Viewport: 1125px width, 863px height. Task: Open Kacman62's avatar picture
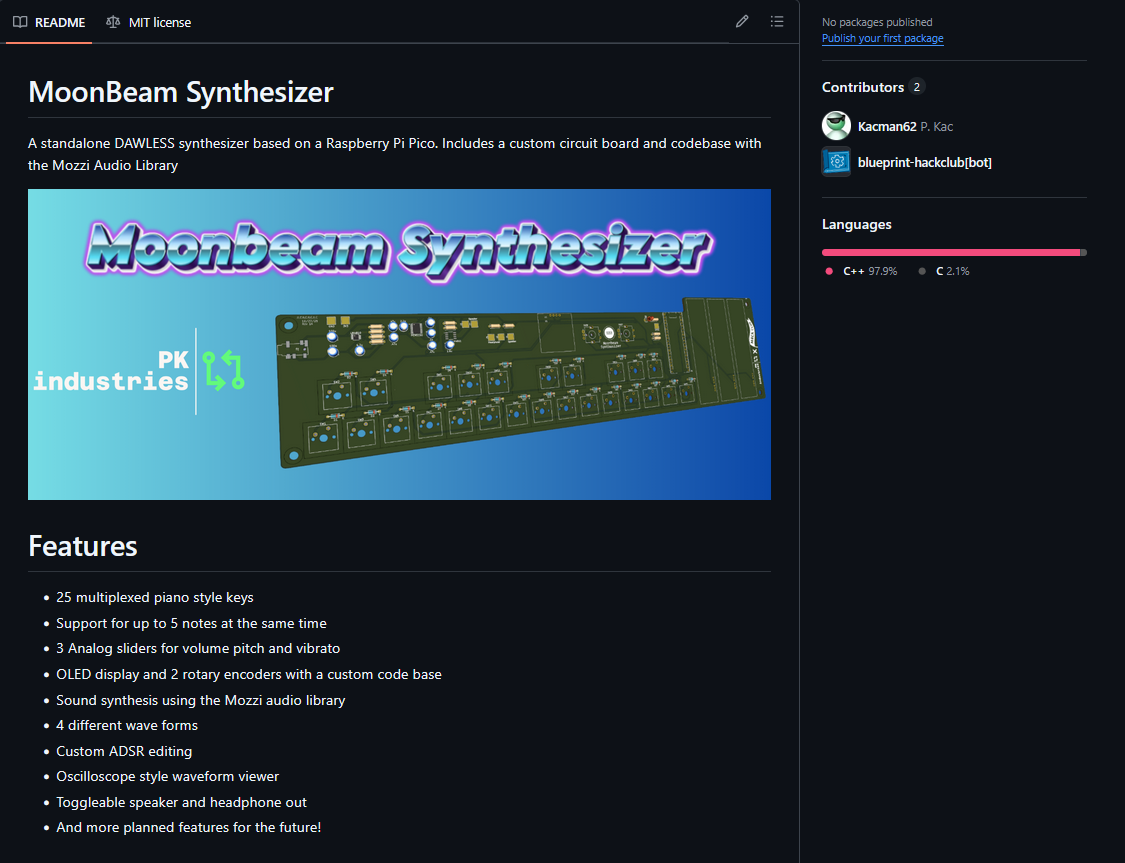tap(836, 126)
